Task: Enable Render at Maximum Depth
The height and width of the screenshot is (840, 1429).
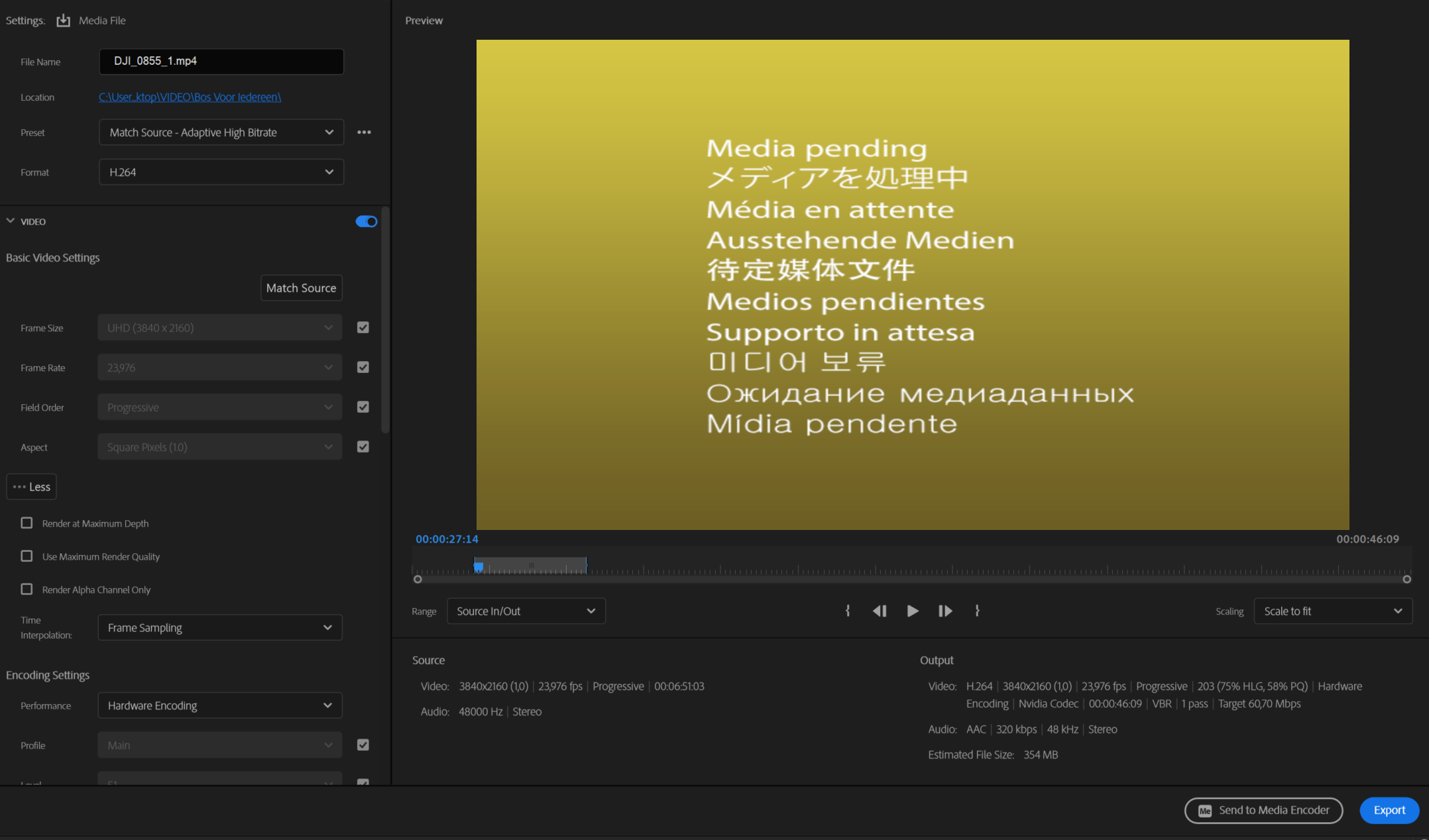Action: tap(27, 523)
